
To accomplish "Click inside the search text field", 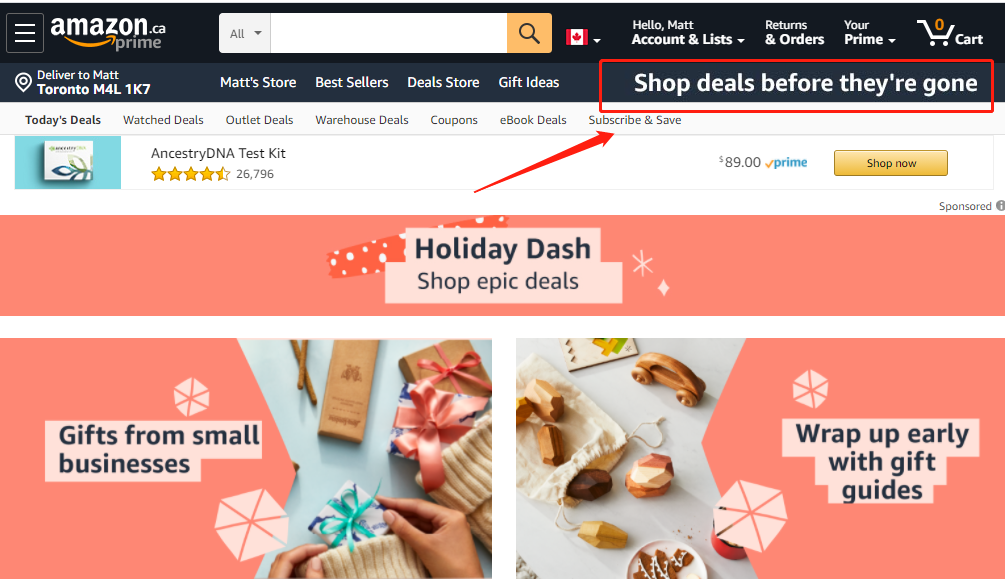I will click(x=388, y=33).
